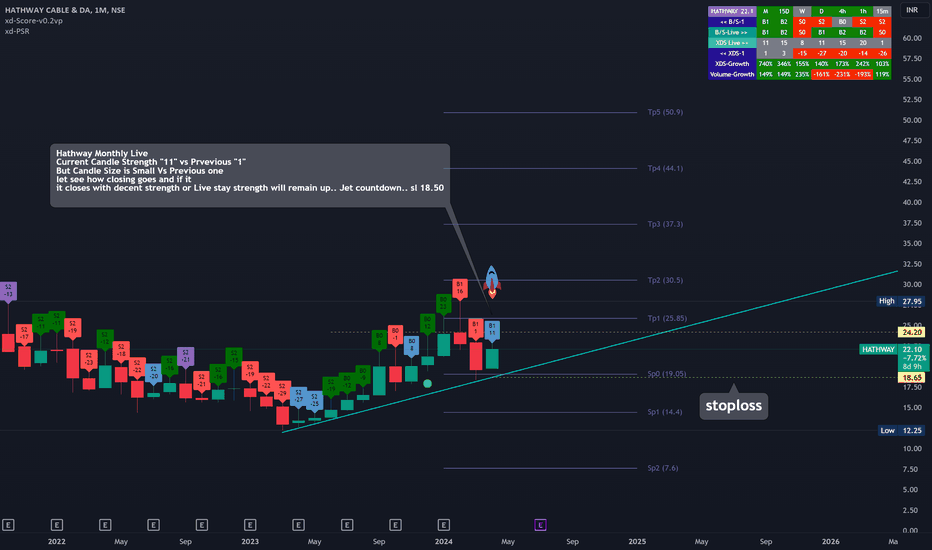Click the purple upcoming-event marker on the time axis

coord(540,524)
